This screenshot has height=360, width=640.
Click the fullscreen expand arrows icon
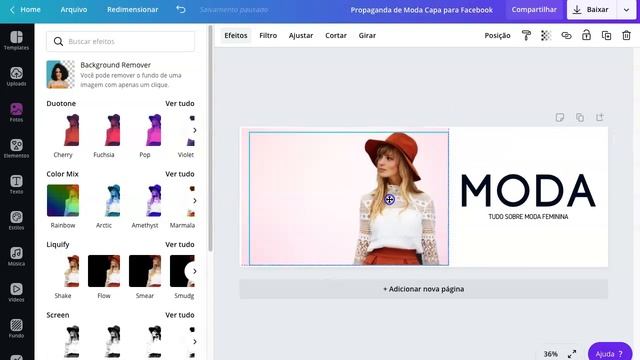pyautogui.click(x=572, y=354)
